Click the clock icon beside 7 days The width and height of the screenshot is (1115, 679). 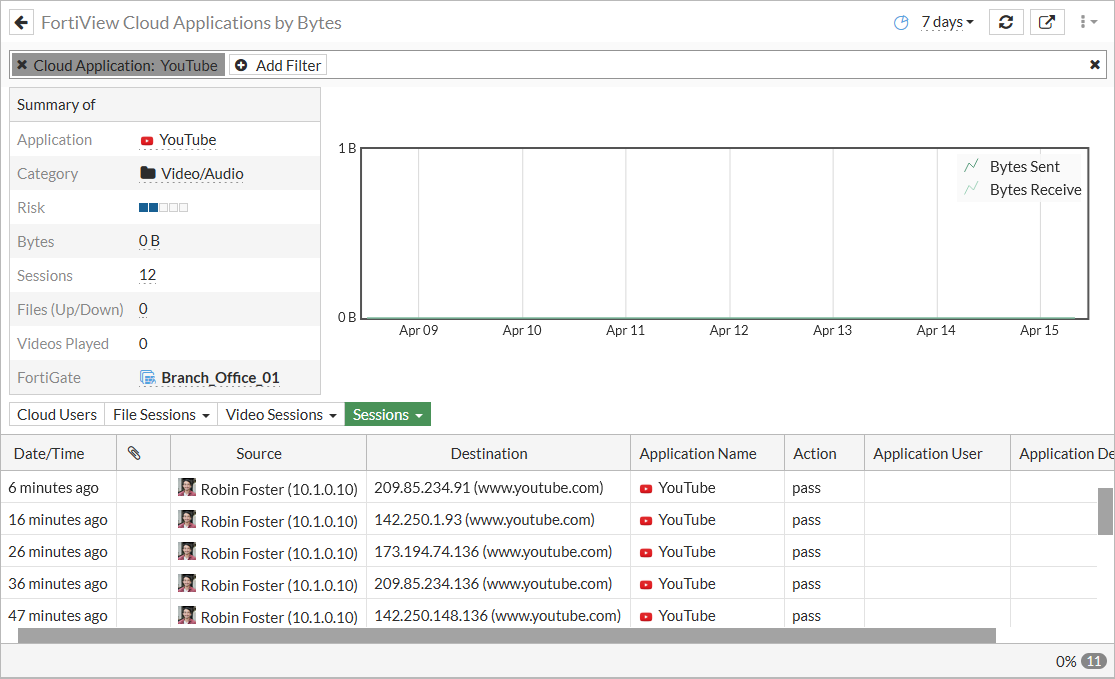(x=901, y=22)
